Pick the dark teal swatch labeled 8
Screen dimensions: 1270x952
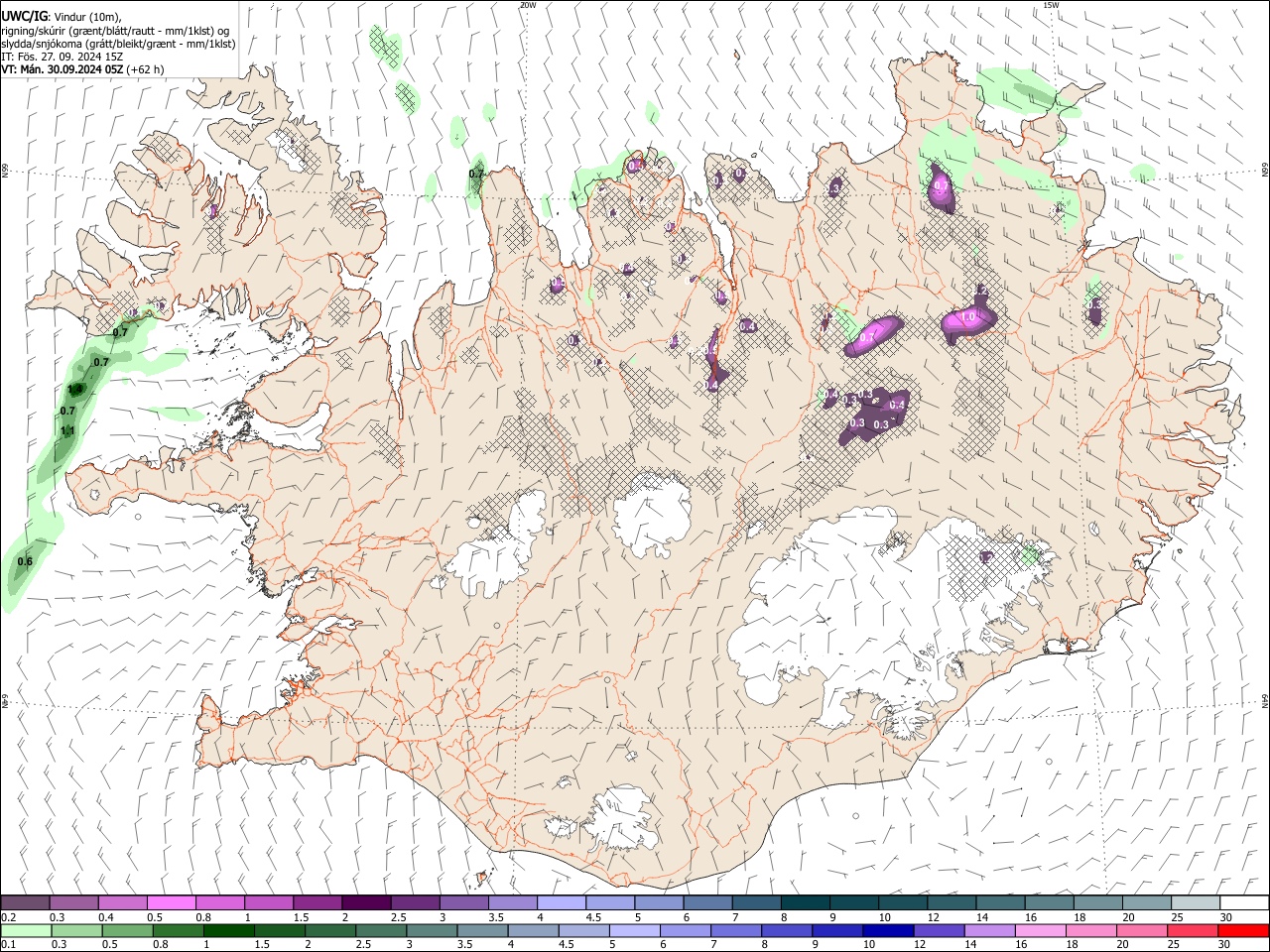805,902
